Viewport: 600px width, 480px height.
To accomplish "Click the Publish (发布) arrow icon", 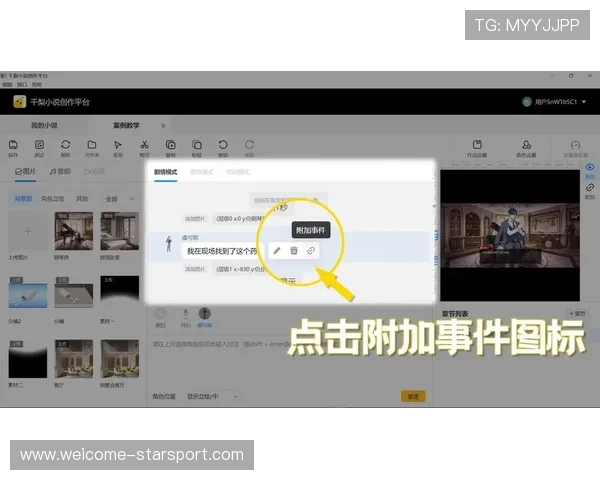I will point(118,145).
